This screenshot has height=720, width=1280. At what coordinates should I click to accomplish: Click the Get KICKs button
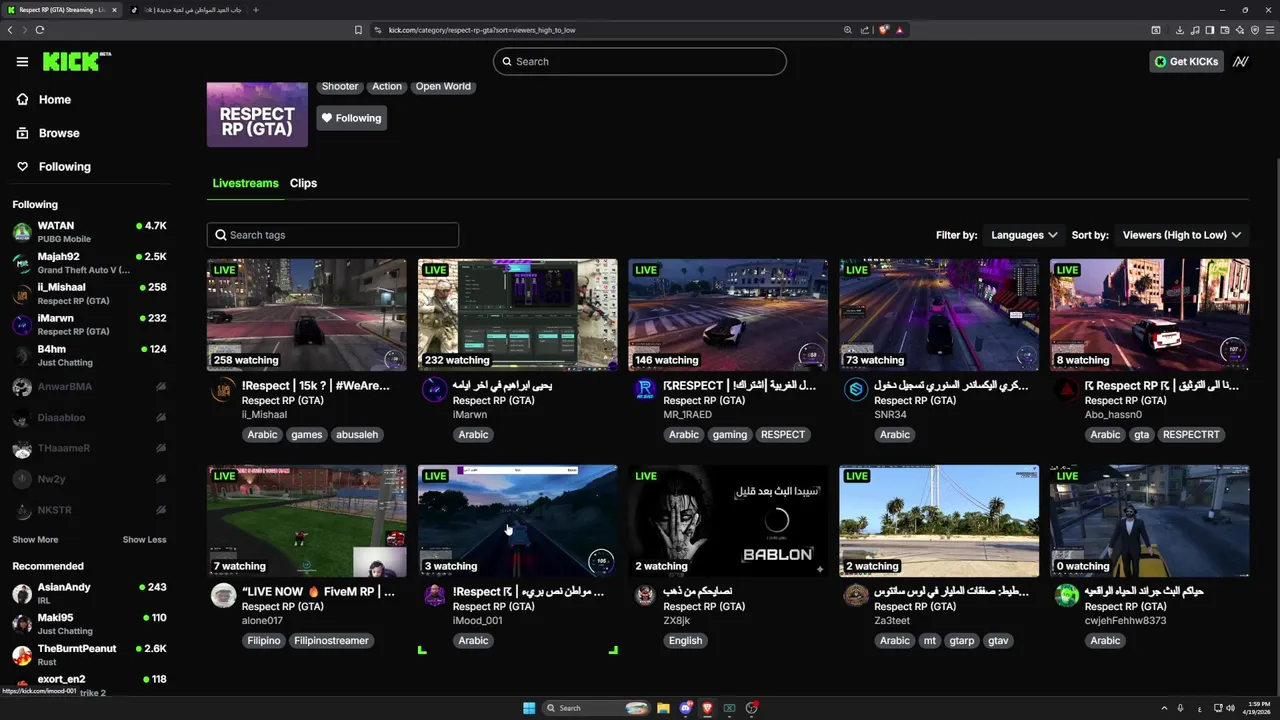tap(1186, 62)
